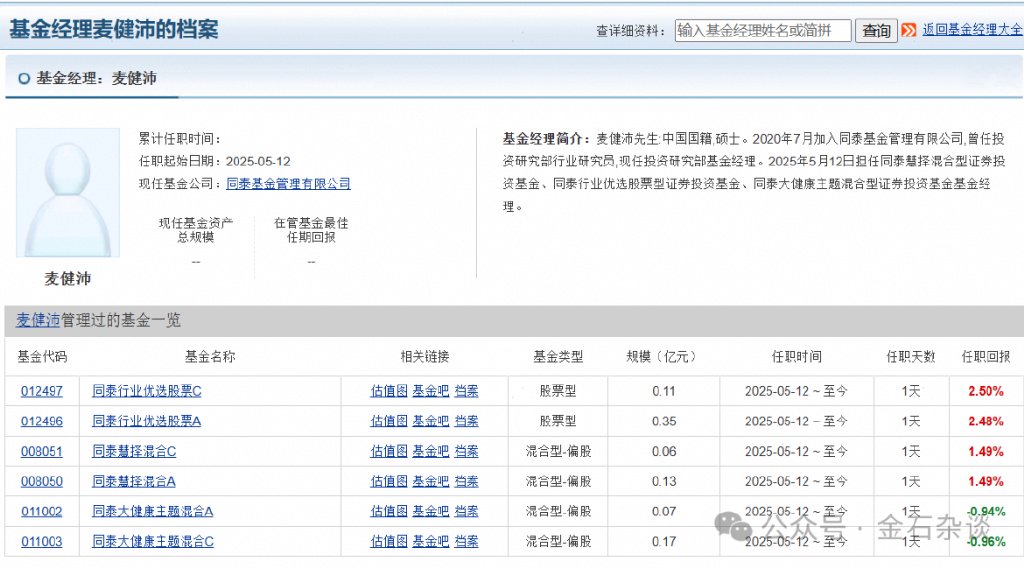
Task: Open the 同泰行业优选股票A fund page
Action: [147, 421]
